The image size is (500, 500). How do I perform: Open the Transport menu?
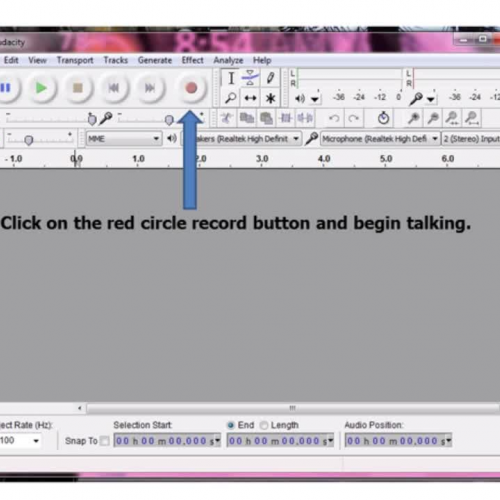(x=75, y=60)
